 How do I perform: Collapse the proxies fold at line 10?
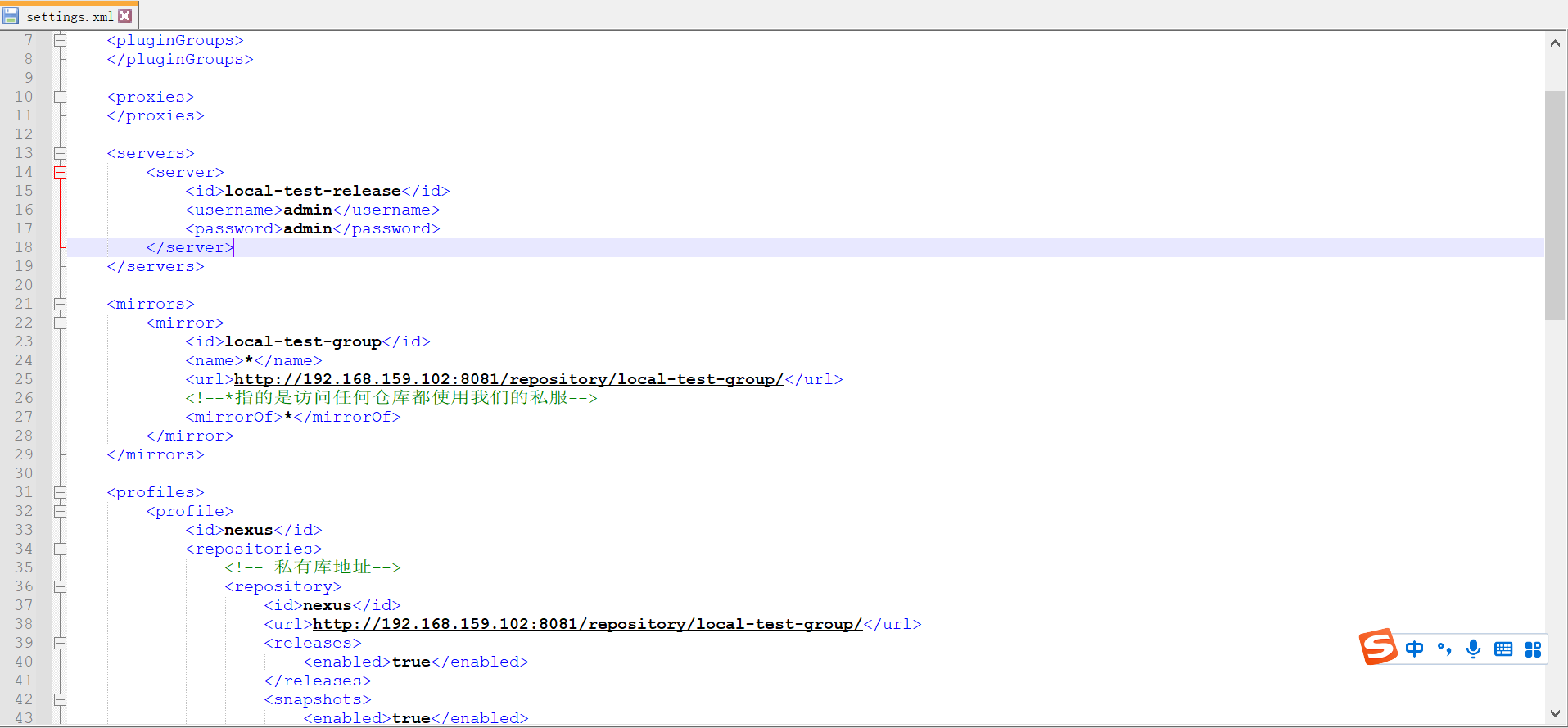[60, 97]
